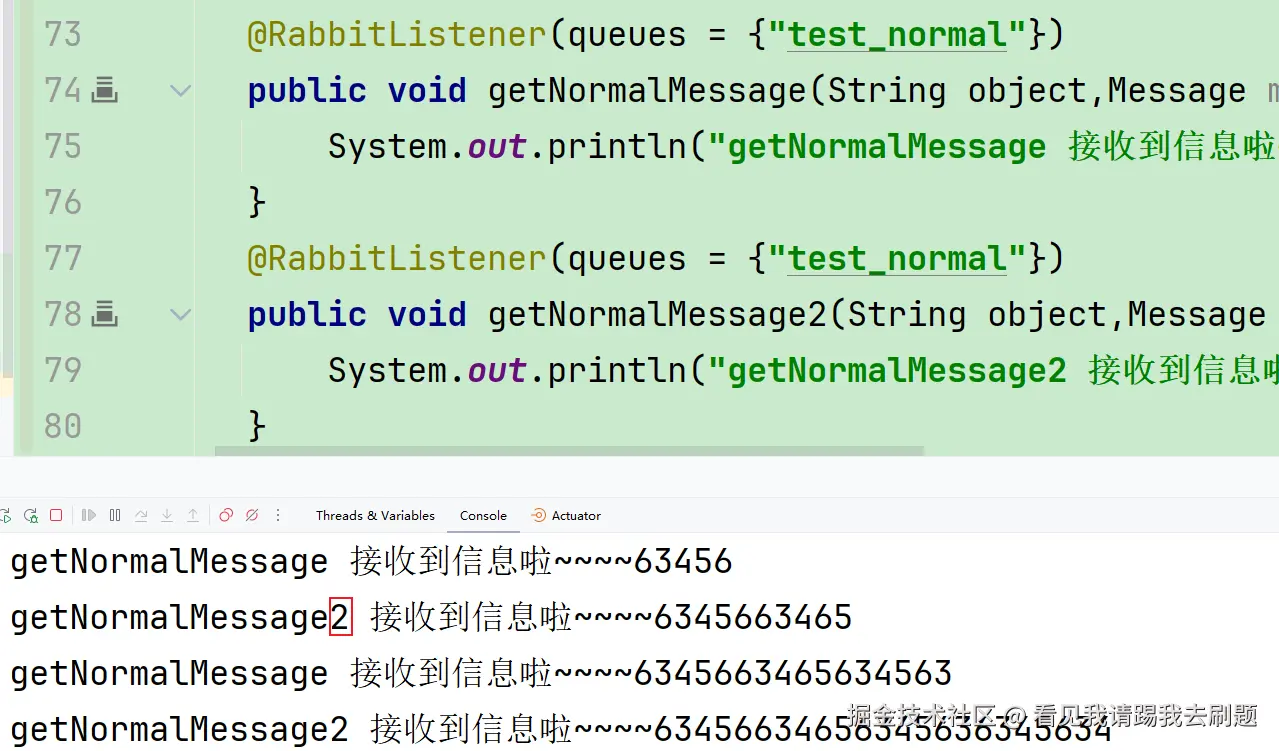Open the debugger more-options menu

[278, 516]
